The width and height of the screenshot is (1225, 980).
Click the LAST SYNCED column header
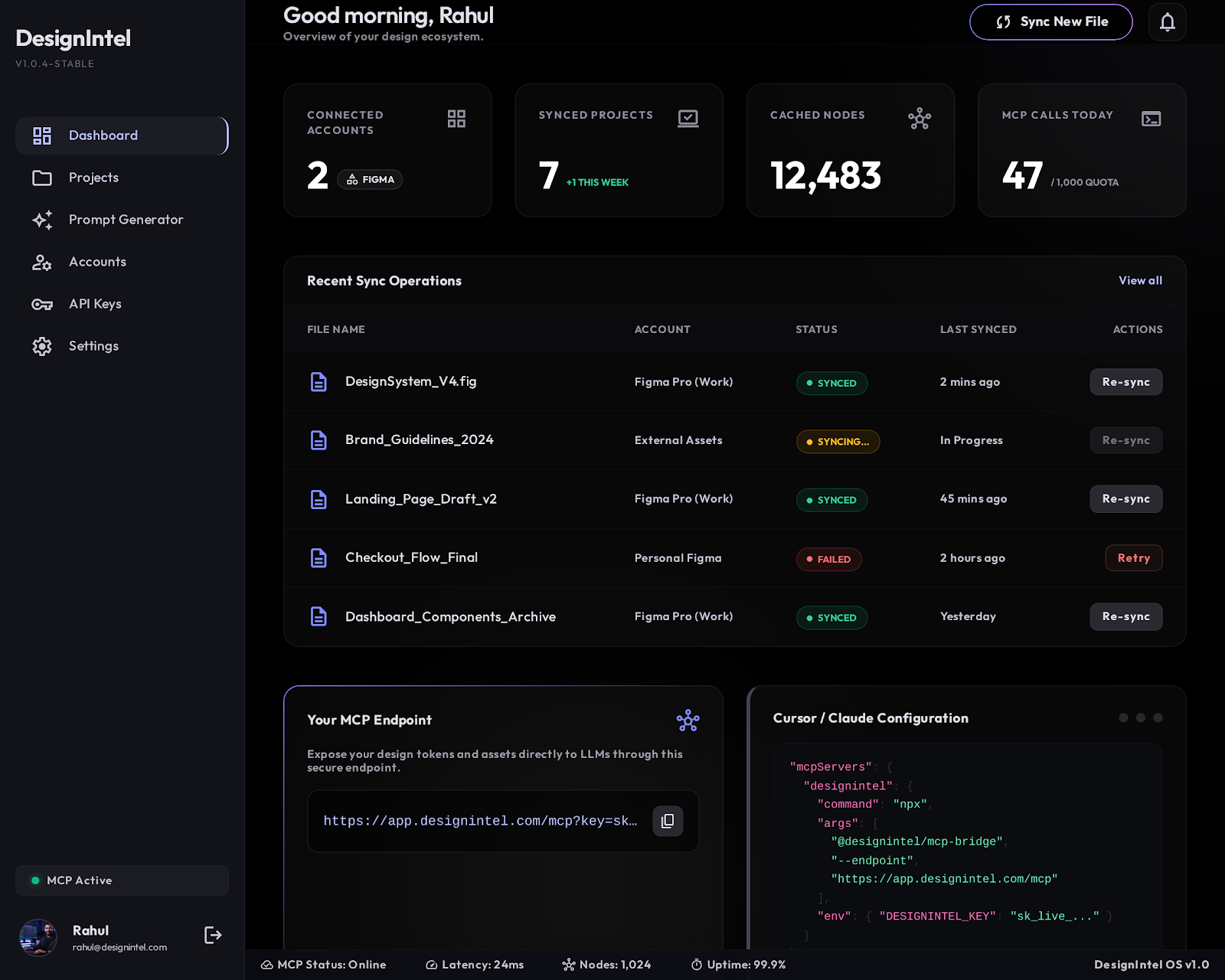(x=978, y=329)
